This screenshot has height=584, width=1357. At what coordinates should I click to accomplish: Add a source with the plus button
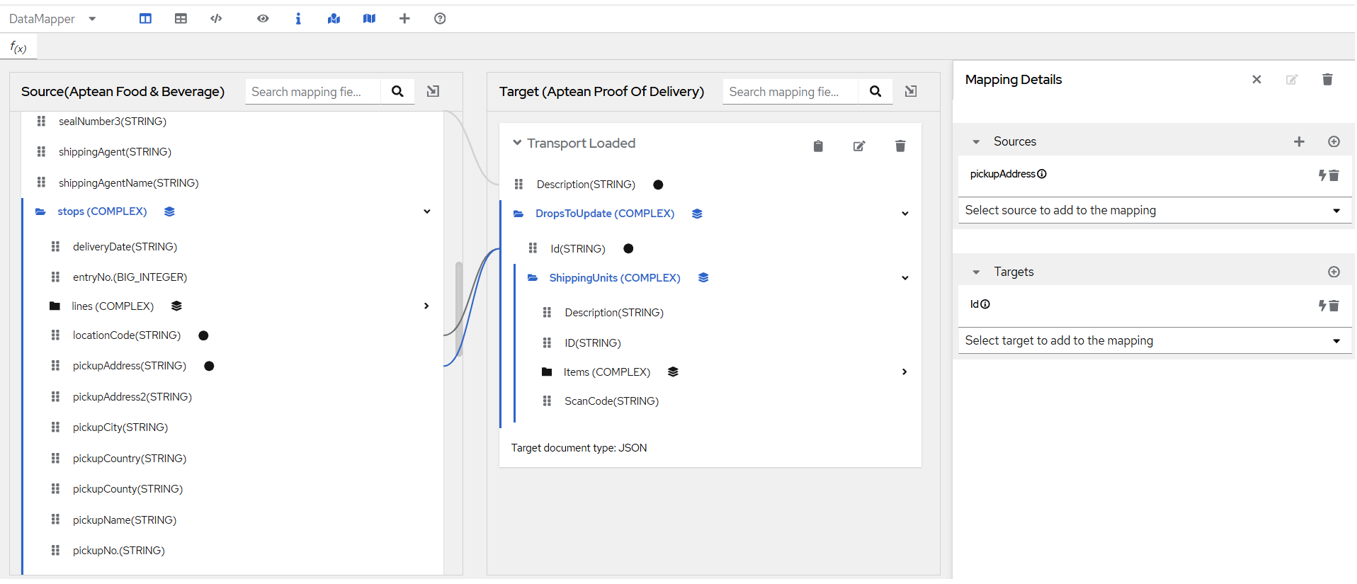[1299, 142]
